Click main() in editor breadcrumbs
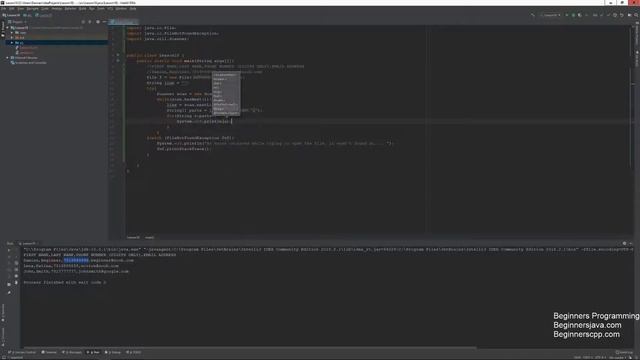Image resolution: width=640 pixels, height=360 pixels. pos(149,237)
